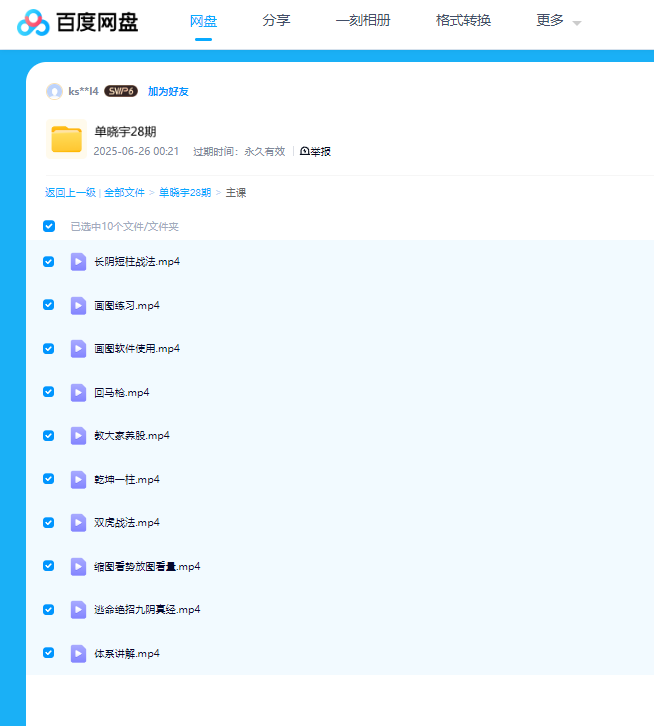This screenshot has width=654, height=726.
Task: Click 加为好友 add friend link
Action: click(168, 92)
